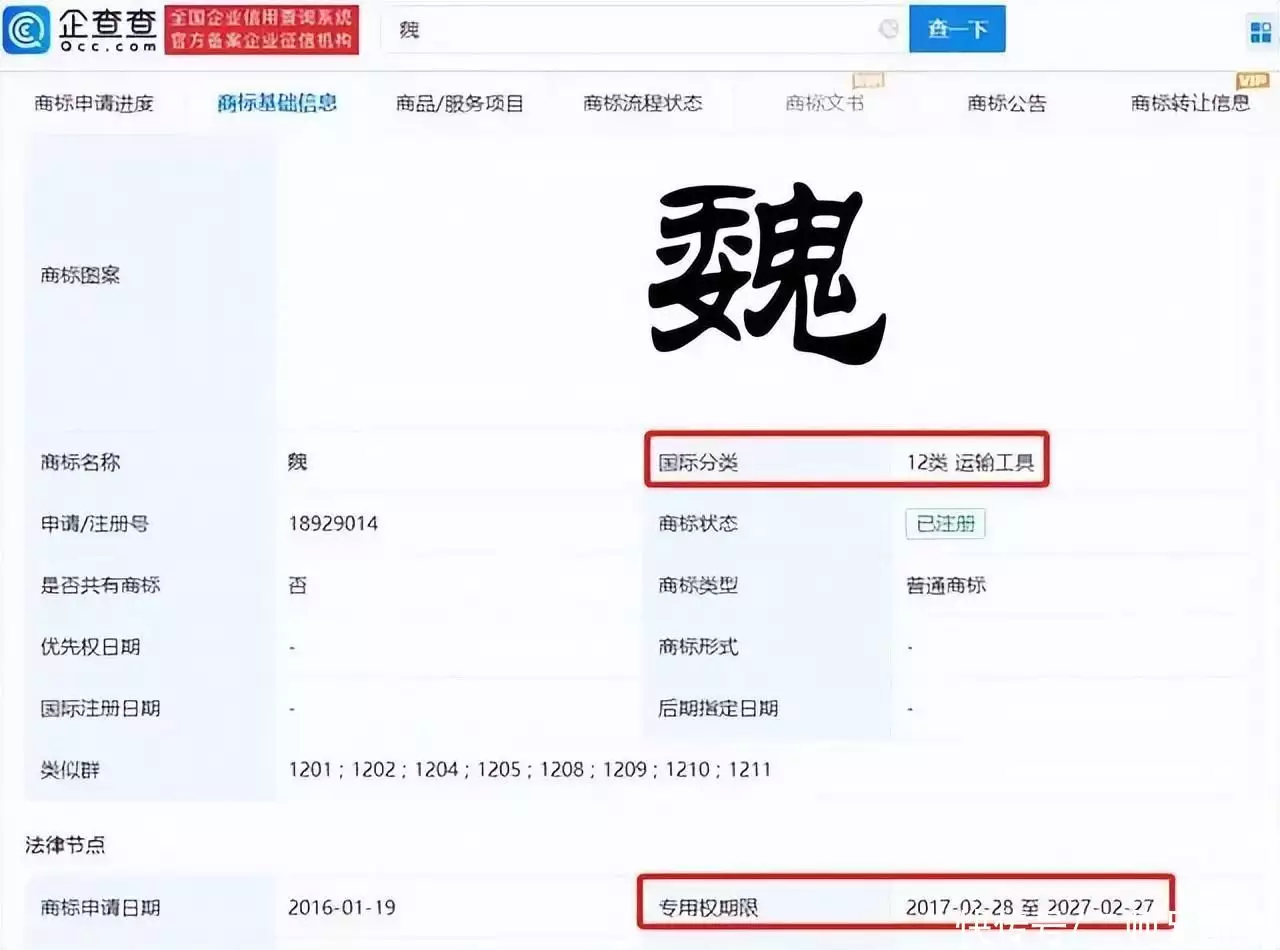1280x950 pixels.
Task: Click the green 已注册 status badge
Action: pyautogui.click(x=945, y=524)
